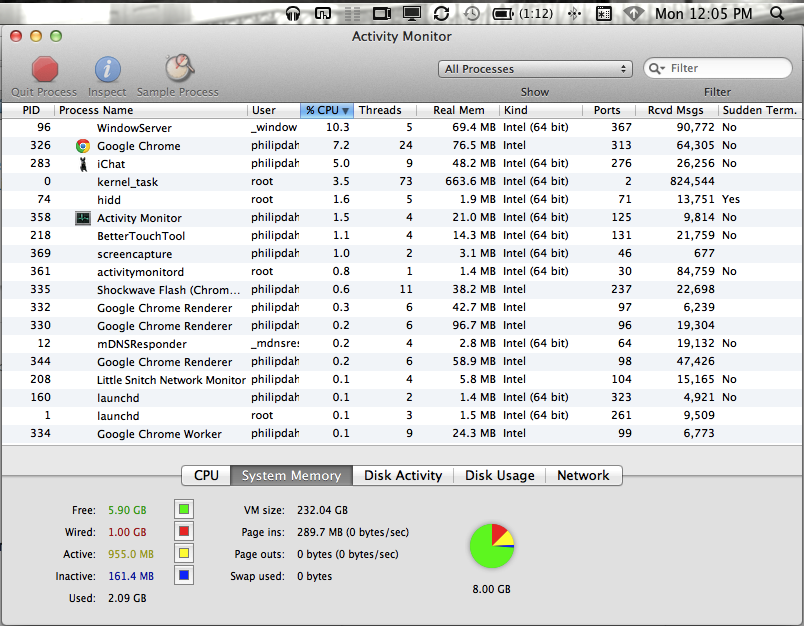
Task: Select the Little Snitch Network Monitor row
Action: coord(401,379)
